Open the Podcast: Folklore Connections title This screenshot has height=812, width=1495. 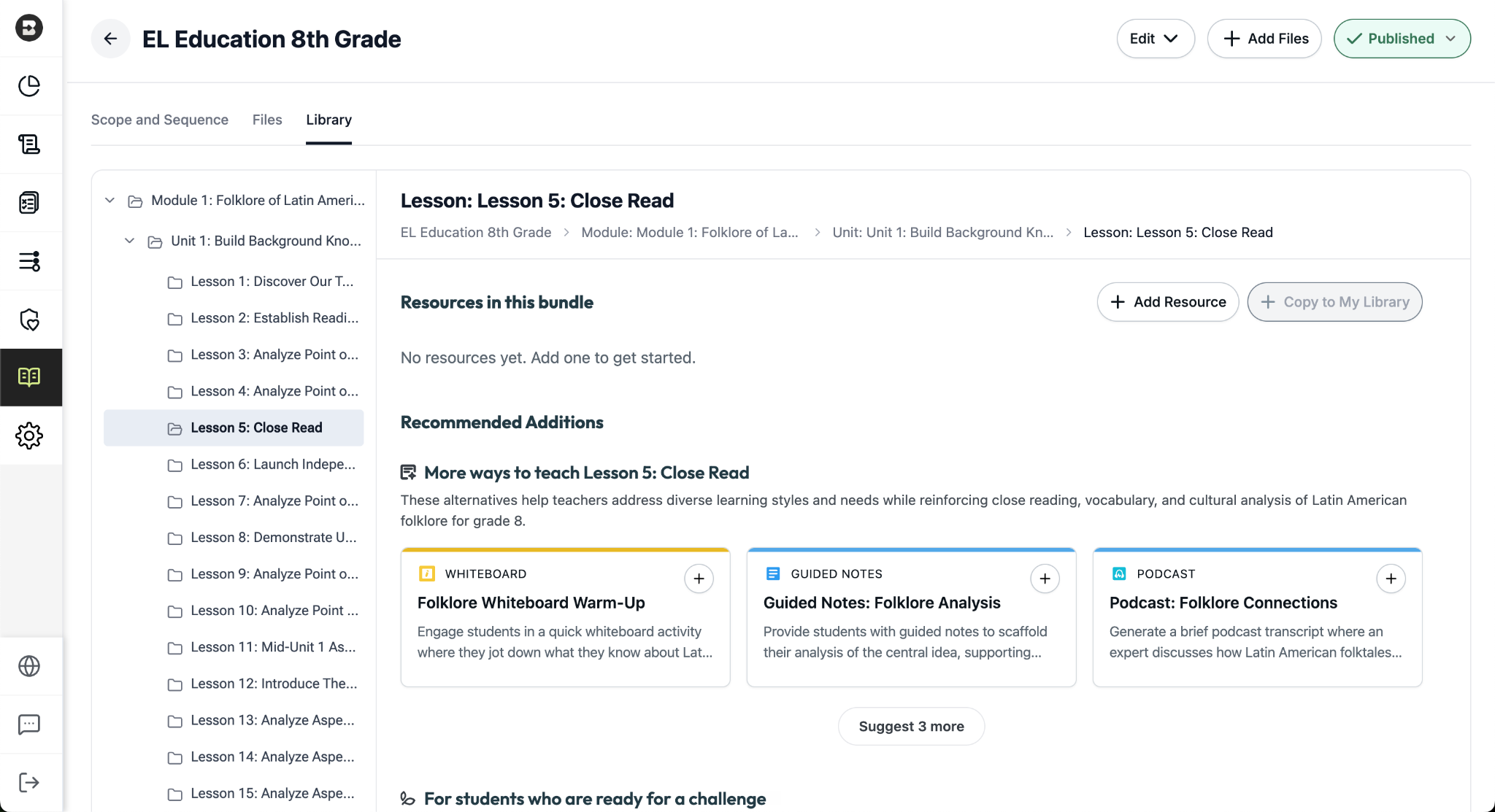coord(1223,603)
